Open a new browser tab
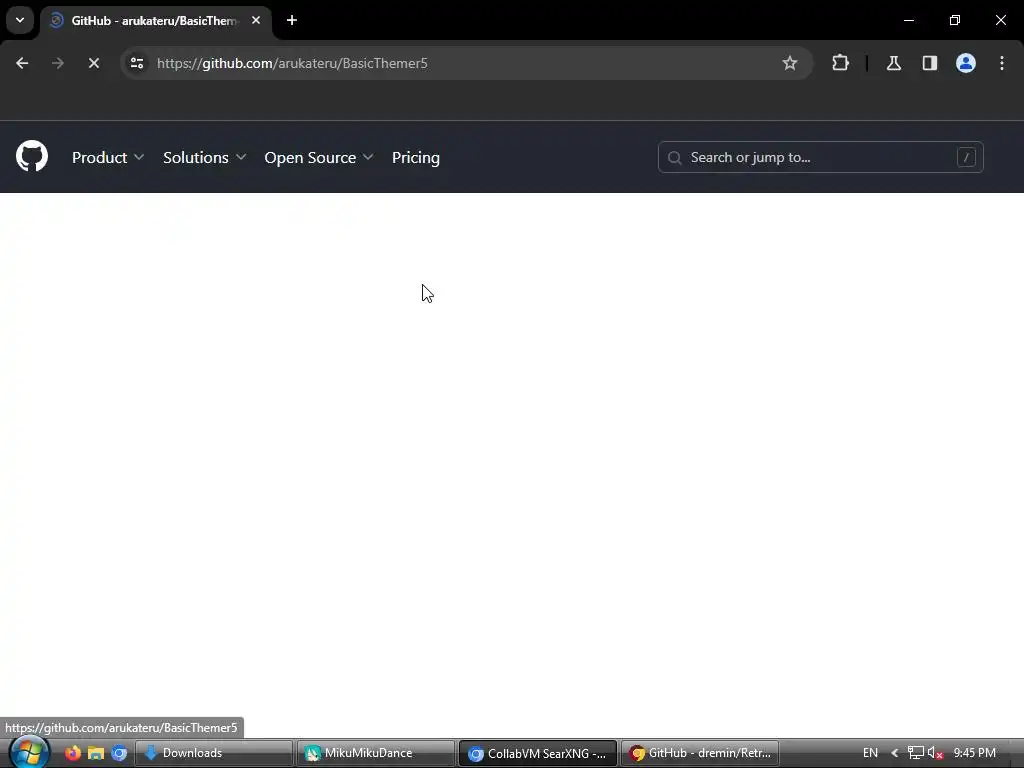1024x768 pixels. [x=292, y=20]
